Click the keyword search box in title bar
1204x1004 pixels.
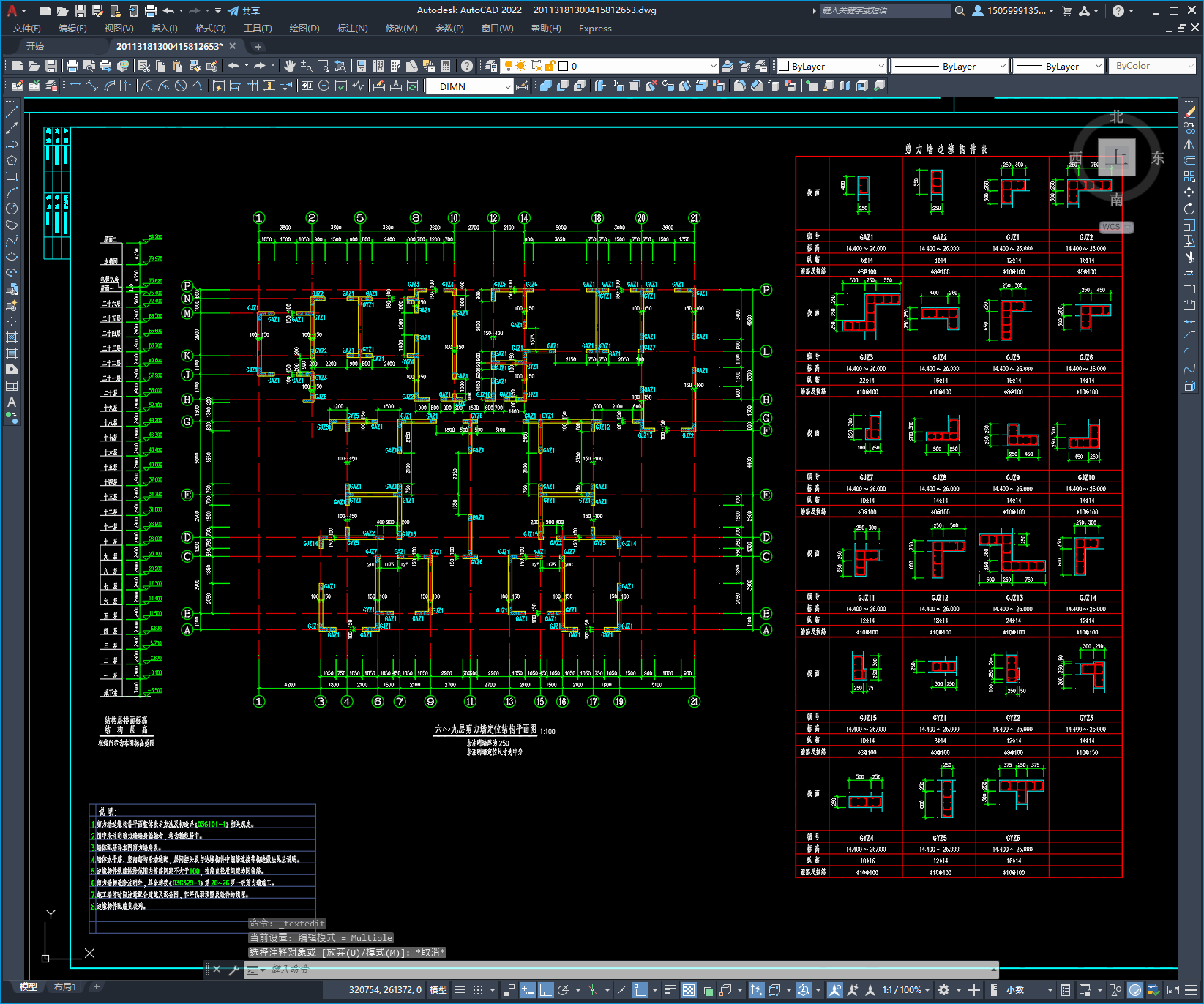pos(884,11)
